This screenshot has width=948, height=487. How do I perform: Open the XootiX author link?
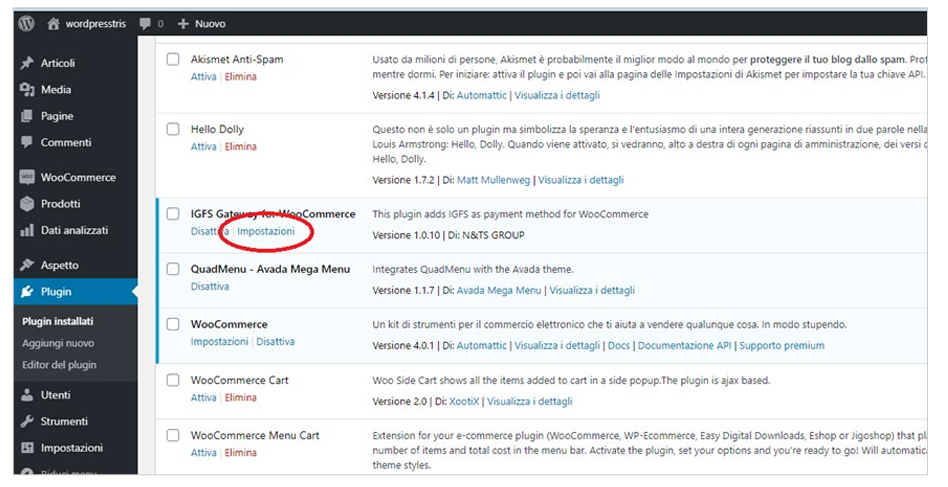pos(464,401)
